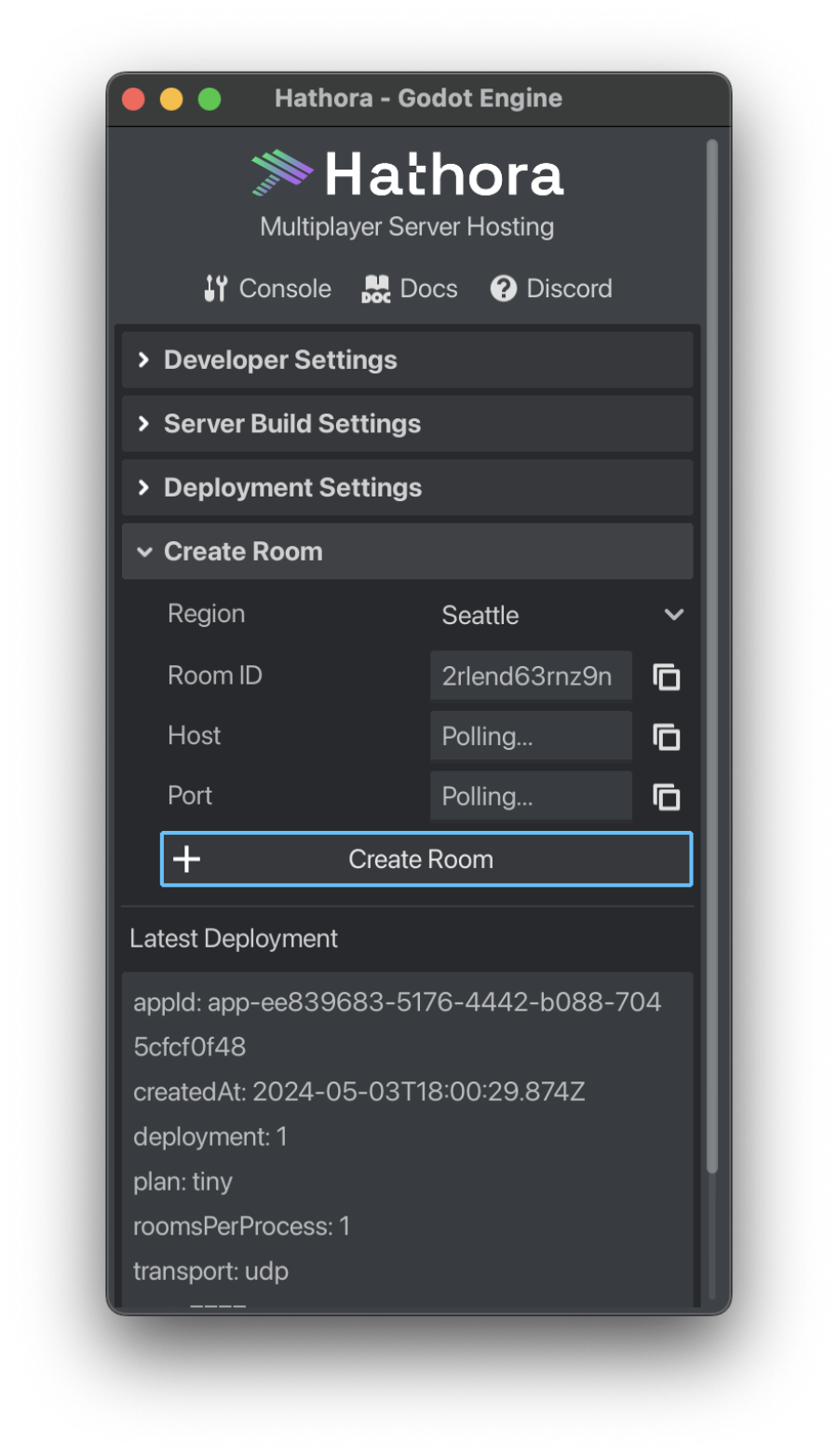This screenshot has width=838, height=1456.
Task: Click the Room ID label
Action: pyautogui.click(x=215, y=675)
